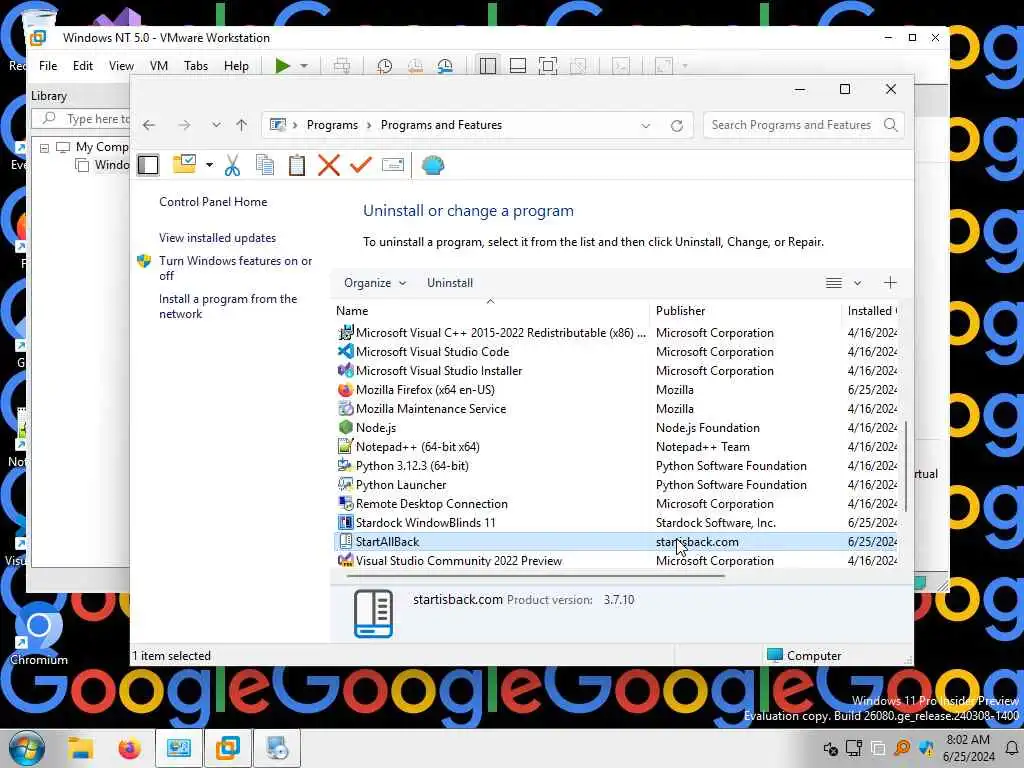Open Firefox from the taskbar
The width and height of the screenshot is (1024, 768).
coord(129,748)
